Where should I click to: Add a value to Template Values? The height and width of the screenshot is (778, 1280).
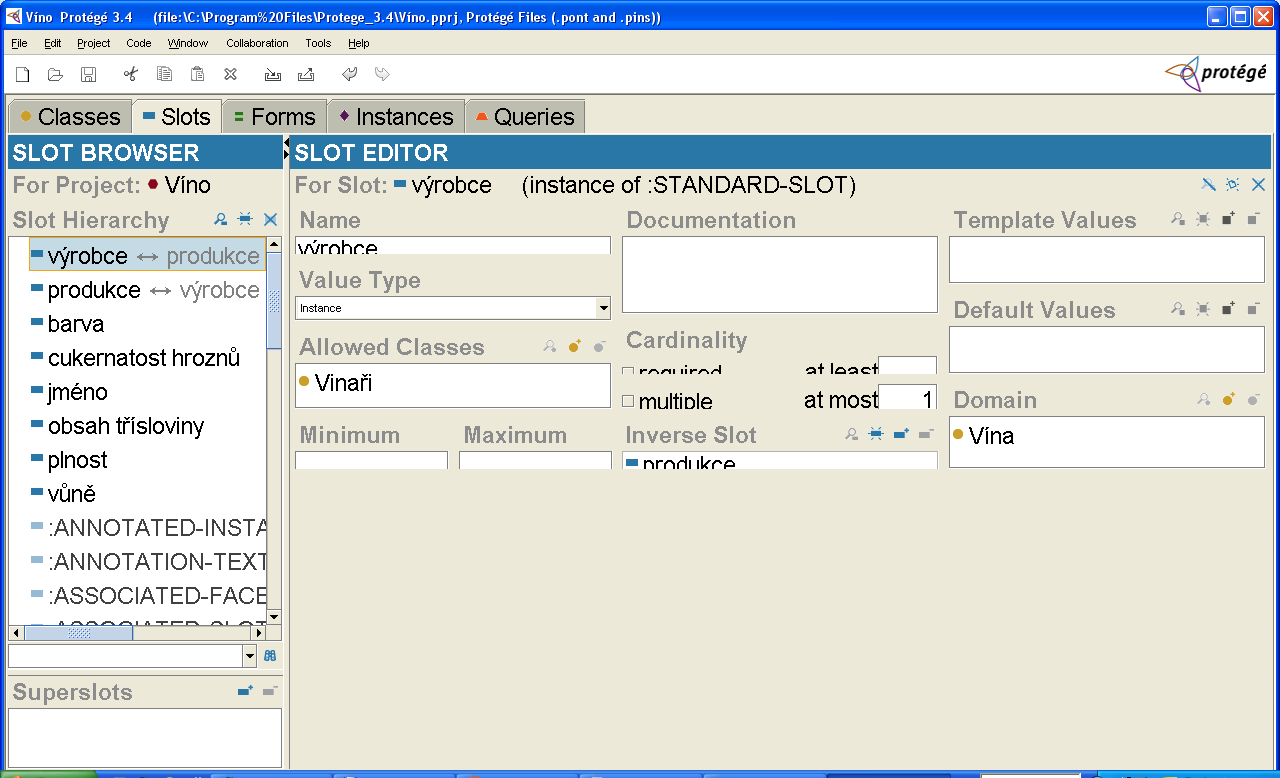pos(1229,219)
